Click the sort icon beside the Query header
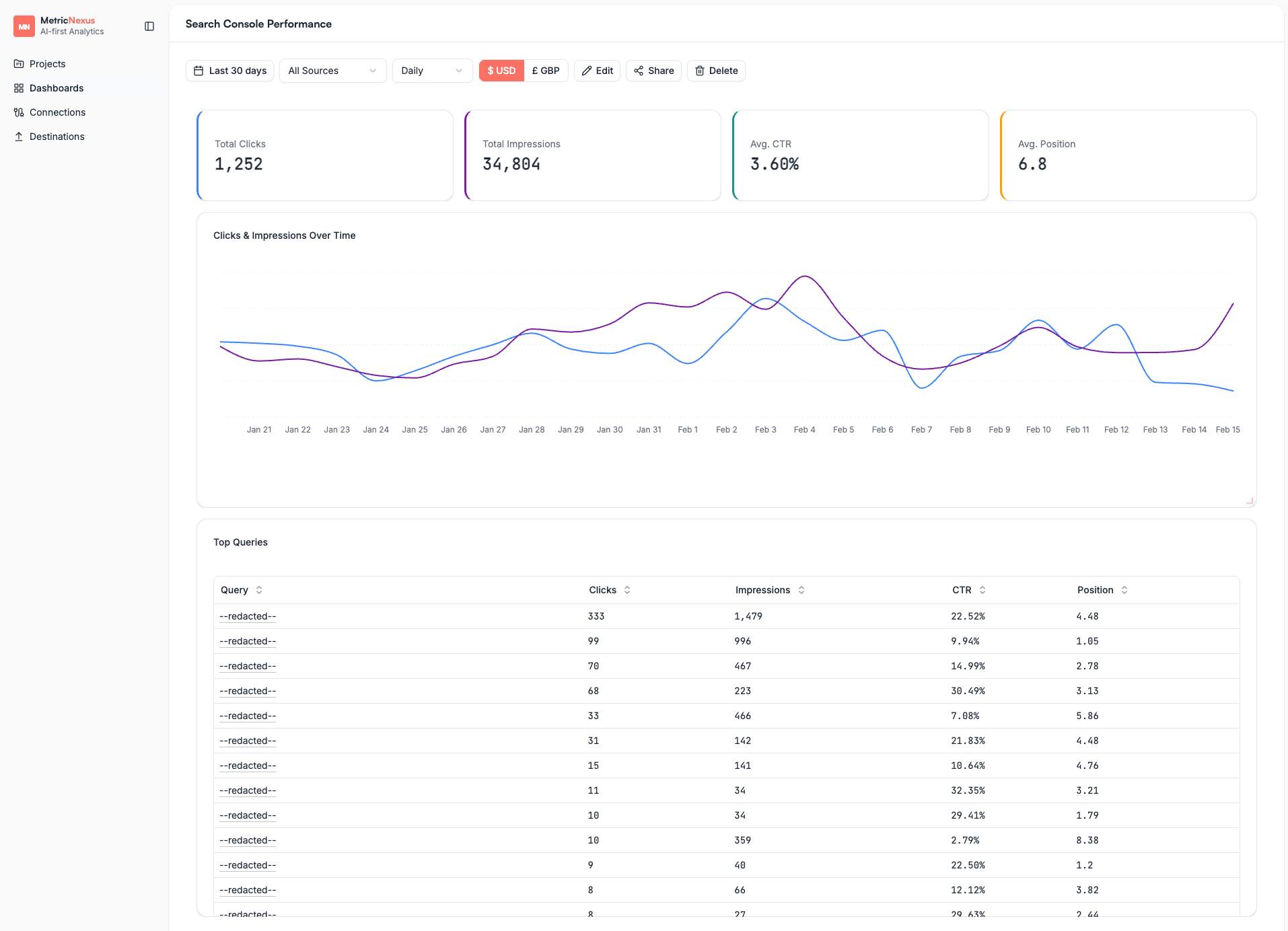This screenshot has width=1288, height=931. (x=260, y=590)
